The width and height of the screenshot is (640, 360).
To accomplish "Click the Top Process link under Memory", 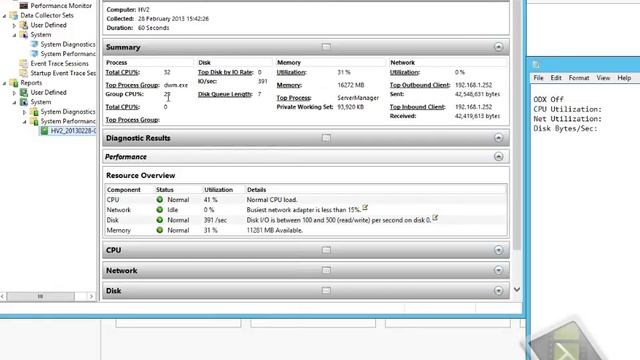I will [x=294, y=98].
